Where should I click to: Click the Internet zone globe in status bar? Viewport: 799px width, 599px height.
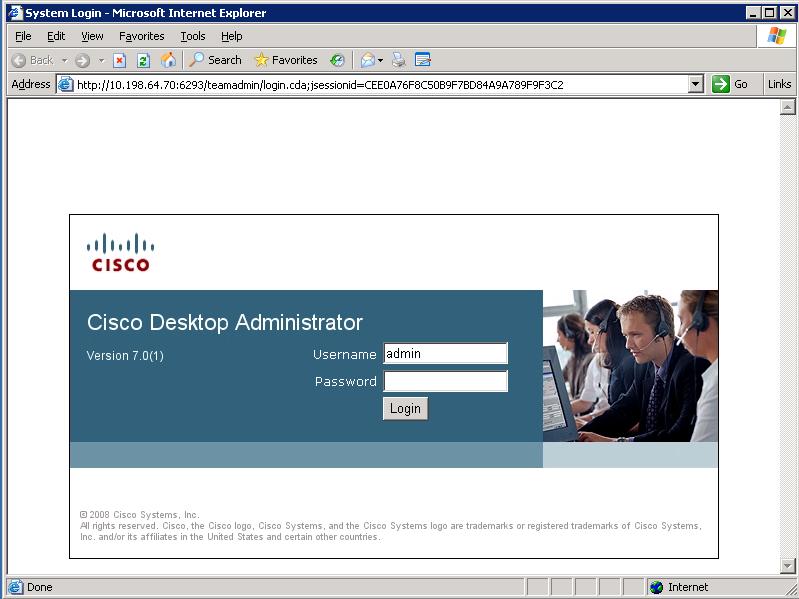point(656,587)
